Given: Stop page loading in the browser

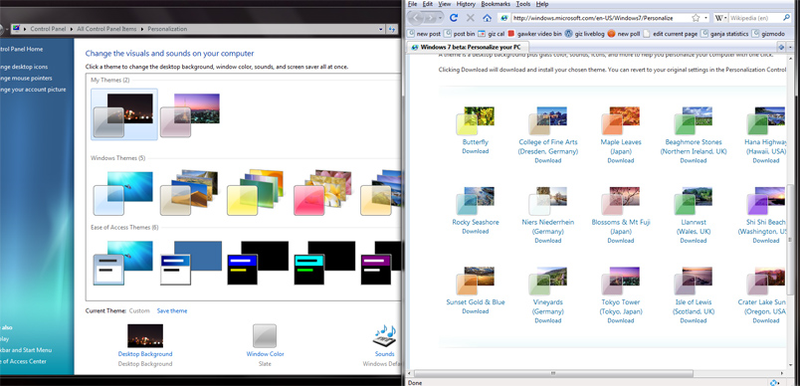Looking at the screenshot, I should 470,18.
